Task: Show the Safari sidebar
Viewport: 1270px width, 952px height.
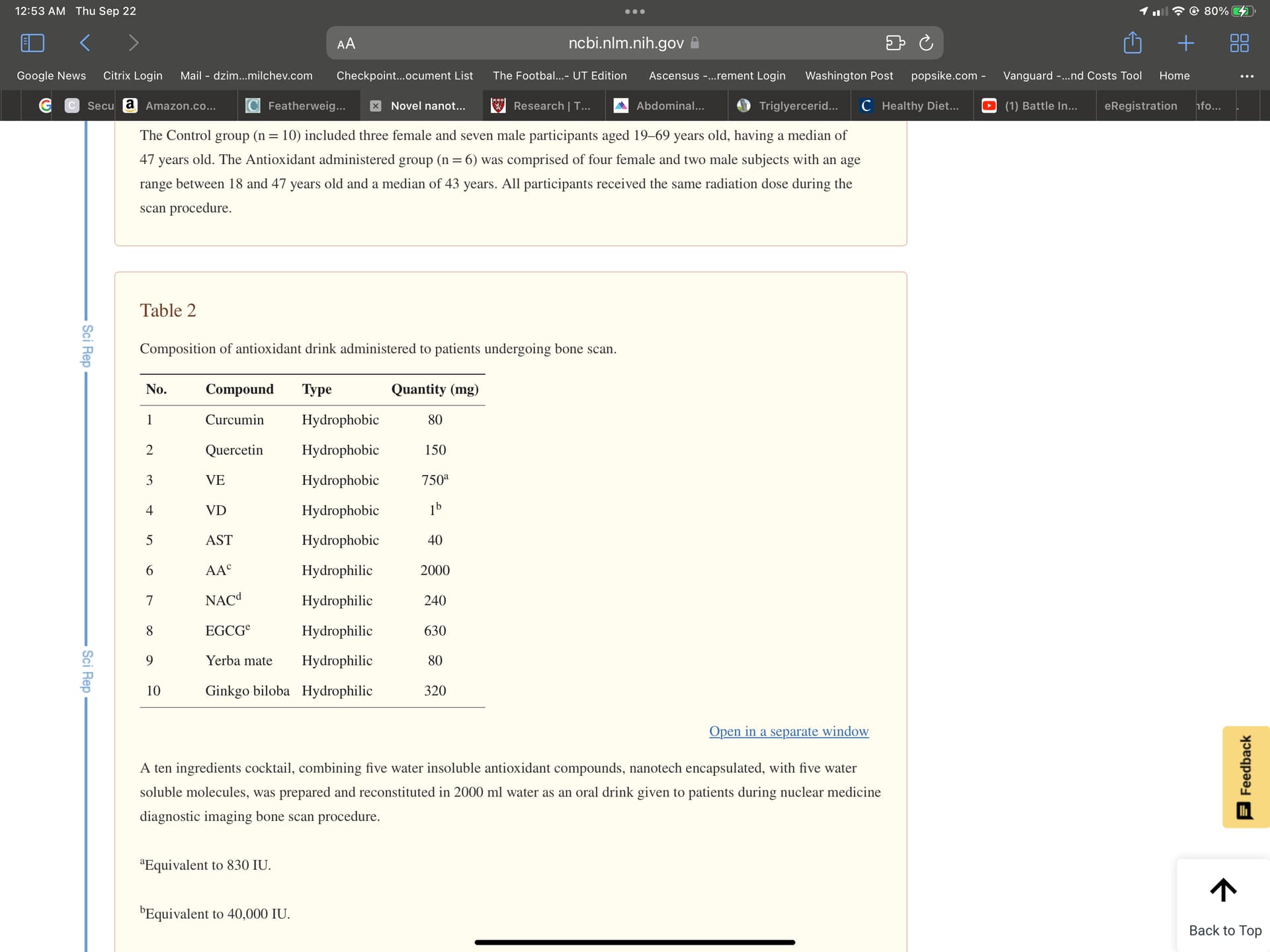Action: pos(32,43)
